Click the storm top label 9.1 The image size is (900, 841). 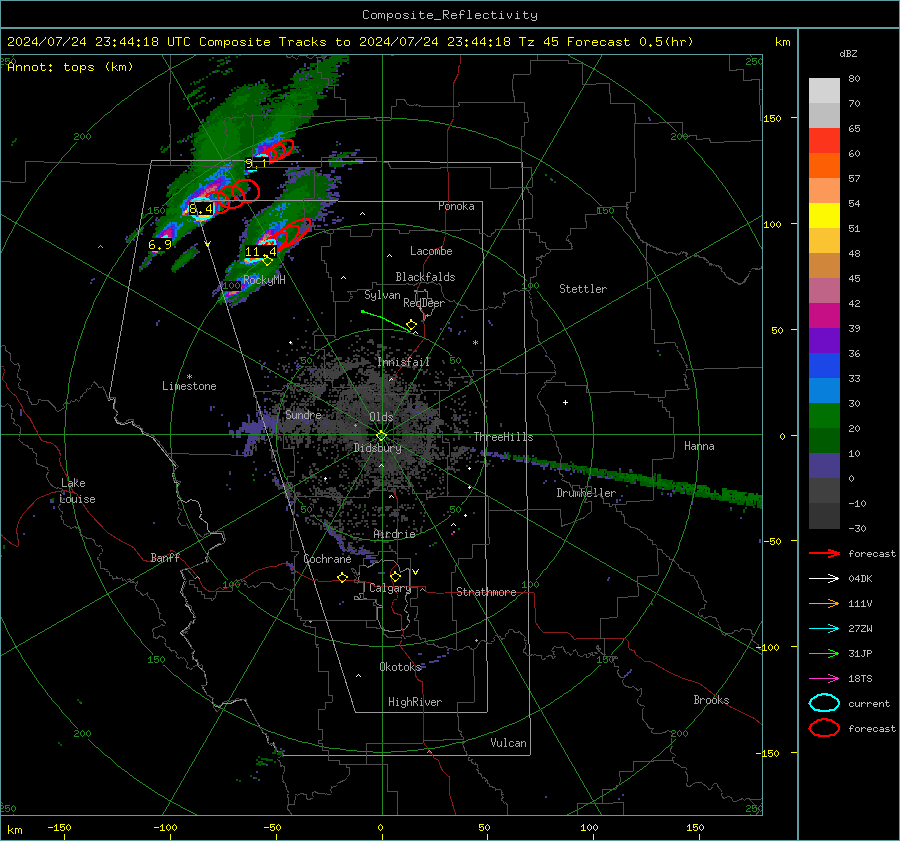click(x=256, y=164)
